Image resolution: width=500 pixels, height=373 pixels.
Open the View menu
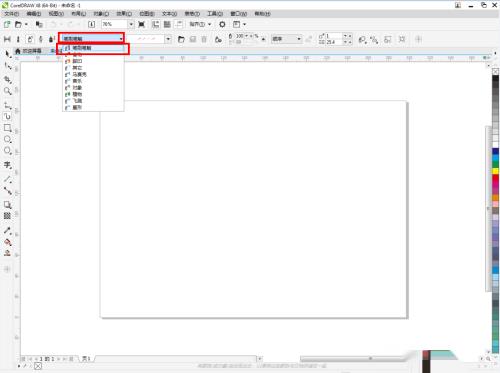click(56, 14)
